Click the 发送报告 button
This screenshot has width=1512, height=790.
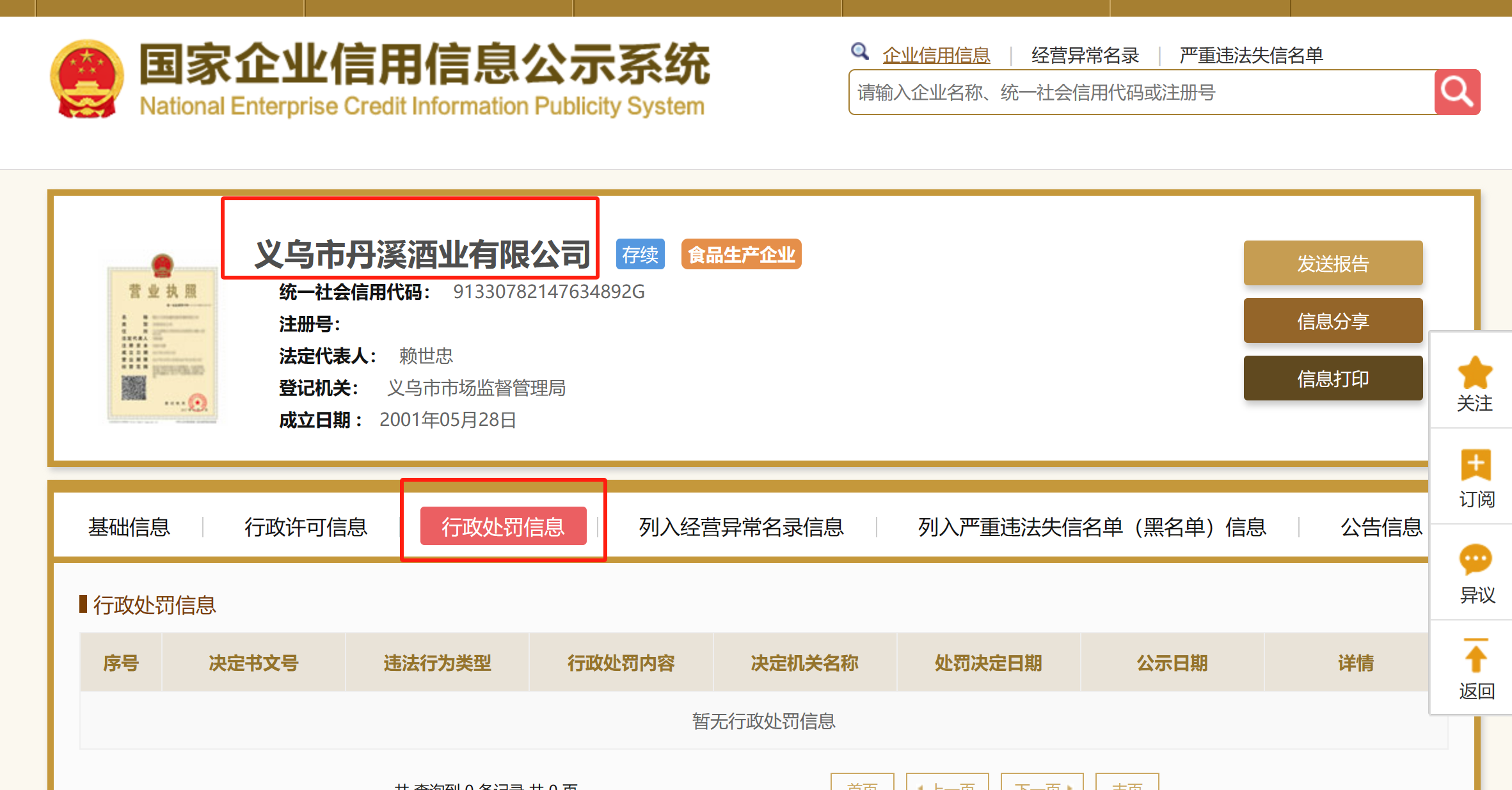point(1333,263)
